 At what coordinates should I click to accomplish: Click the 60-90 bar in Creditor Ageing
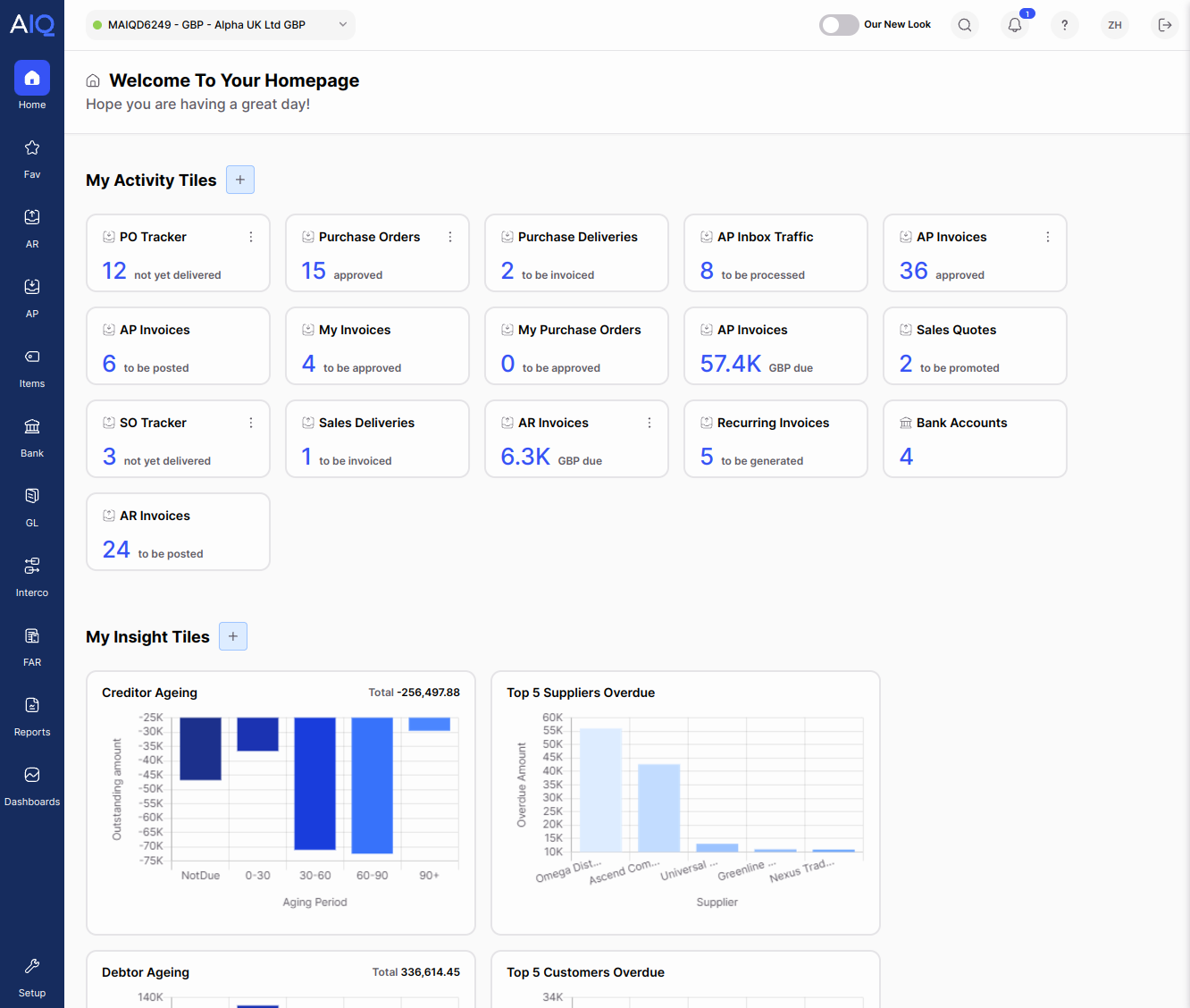(373, 785)
